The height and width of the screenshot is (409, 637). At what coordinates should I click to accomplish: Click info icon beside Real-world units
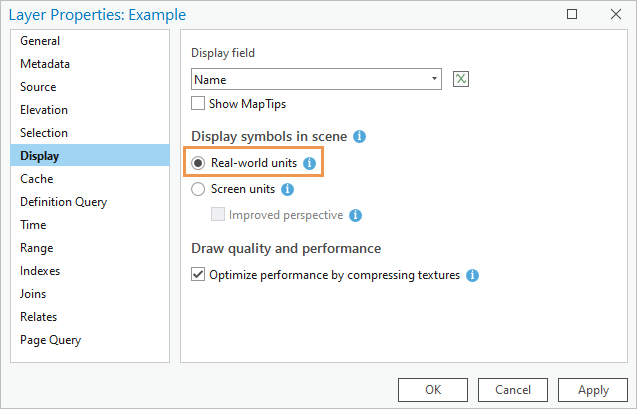coord(310,162)
